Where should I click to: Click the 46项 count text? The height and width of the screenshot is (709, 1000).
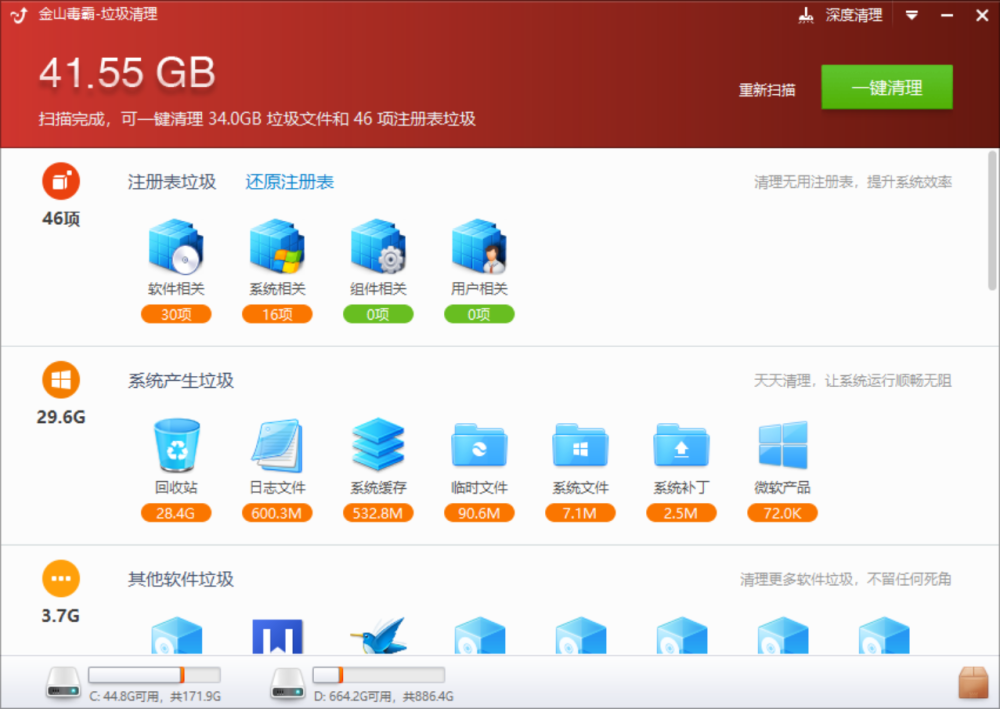[x=61, y=219]
